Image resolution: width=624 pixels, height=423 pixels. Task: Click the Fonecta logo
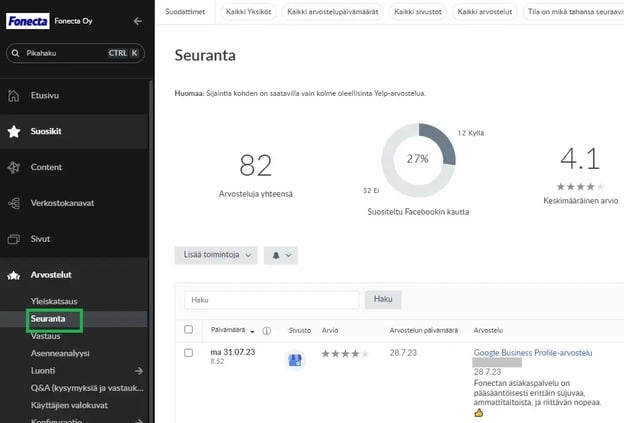pos(27,21)
